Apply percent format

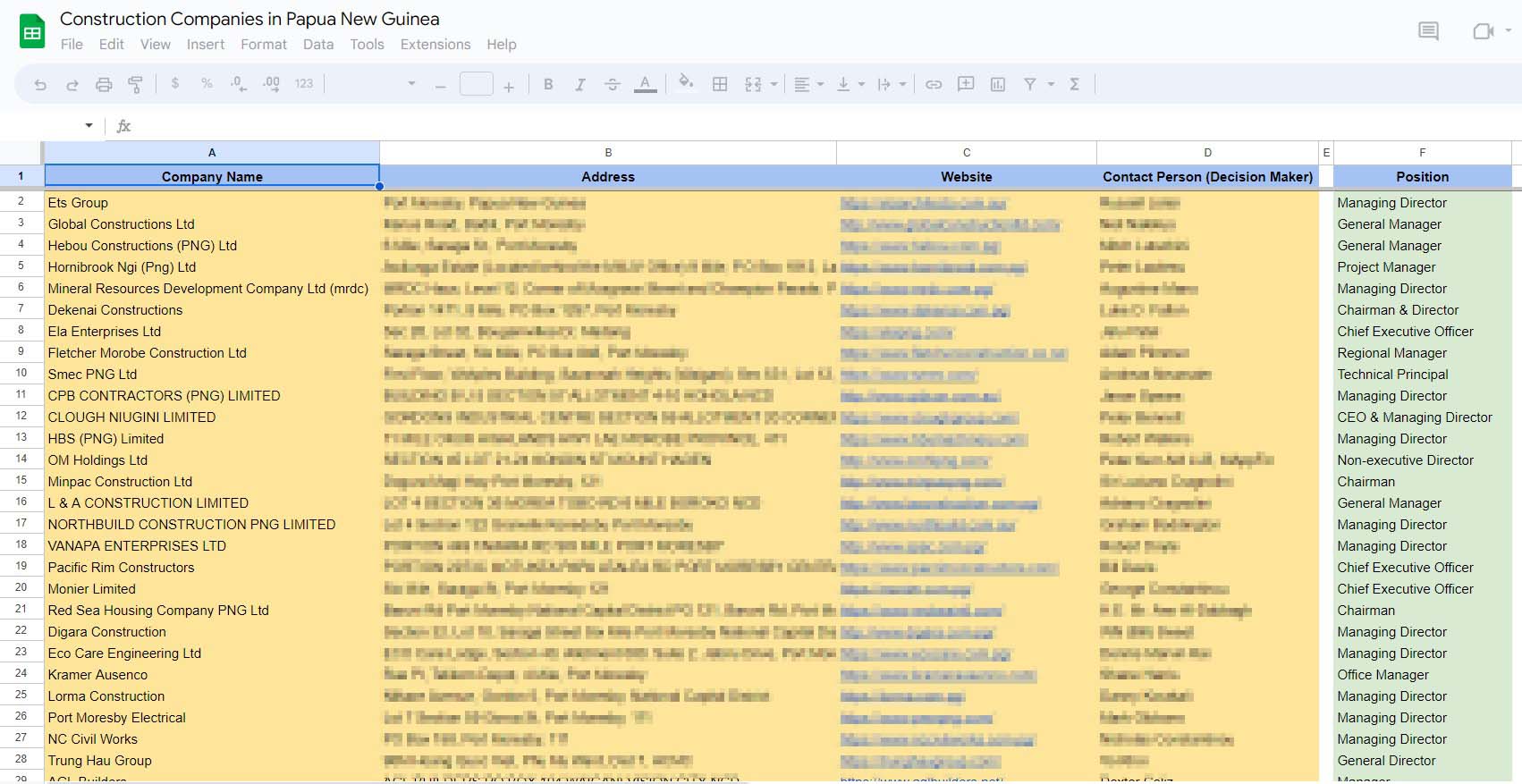(x=207, y=83)
